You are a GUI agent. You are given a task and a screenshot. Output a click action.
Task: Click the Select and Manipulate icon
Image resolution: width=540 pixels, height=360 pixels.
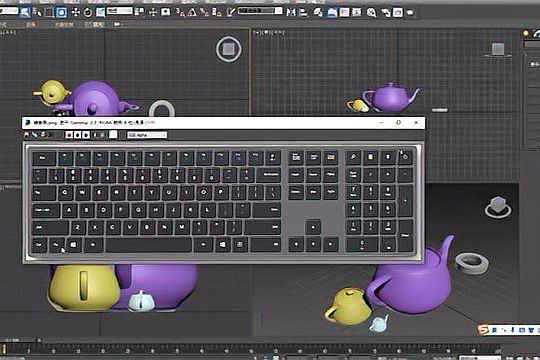[x=153, y=12]
